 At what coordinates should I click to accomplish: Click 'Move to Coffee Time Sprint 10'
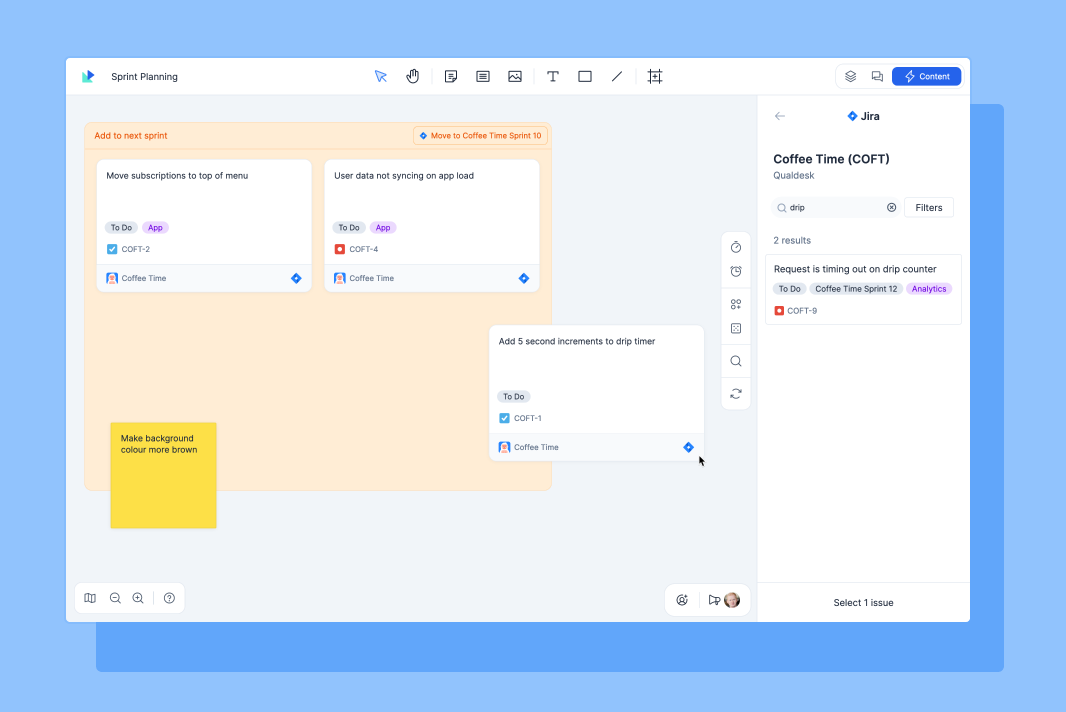coord(480,135)
